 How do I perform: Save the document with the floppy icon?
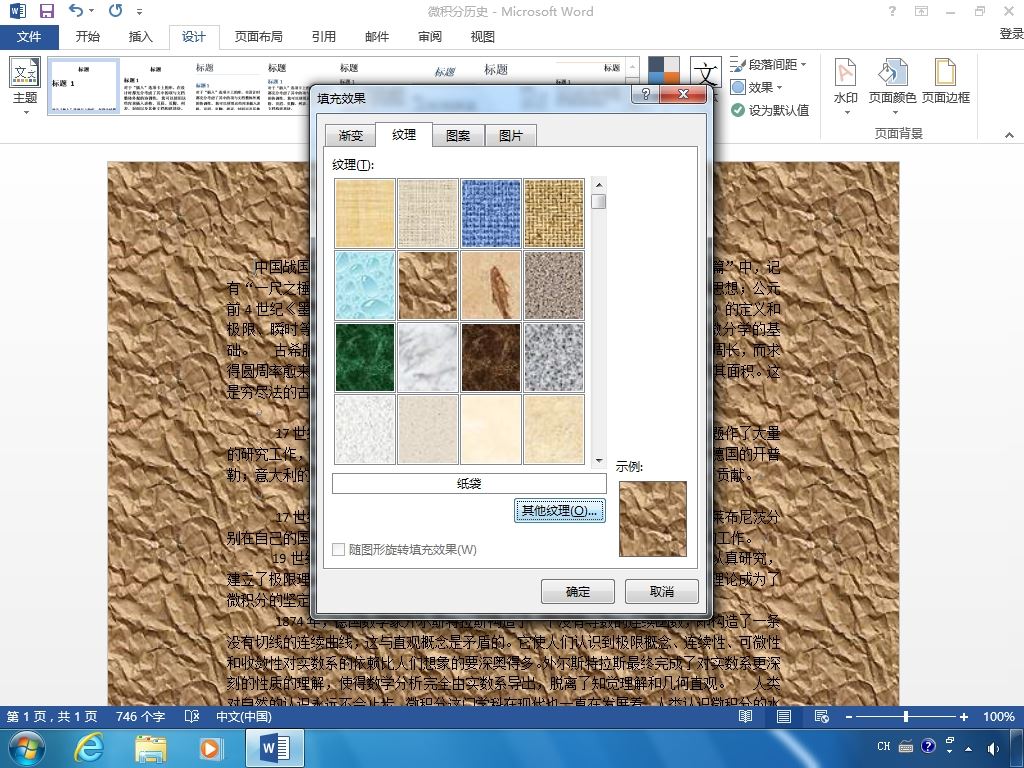click(x=46, y=10)
